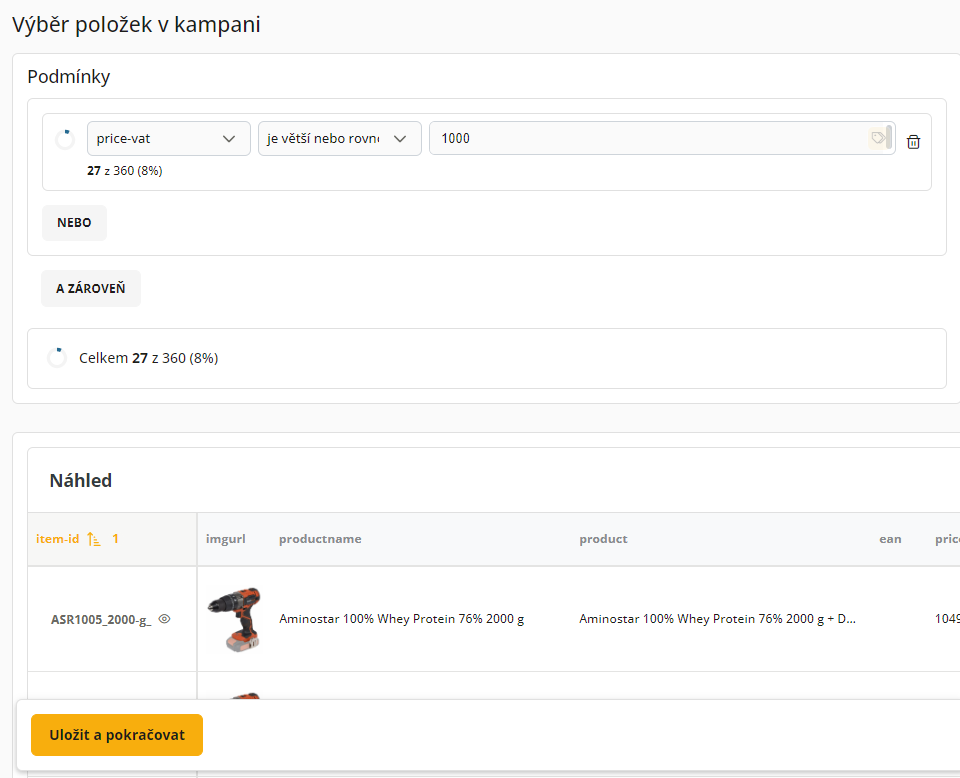
Task: Click the small scrollbar inside the value field
Action: (x=889, y=138)
